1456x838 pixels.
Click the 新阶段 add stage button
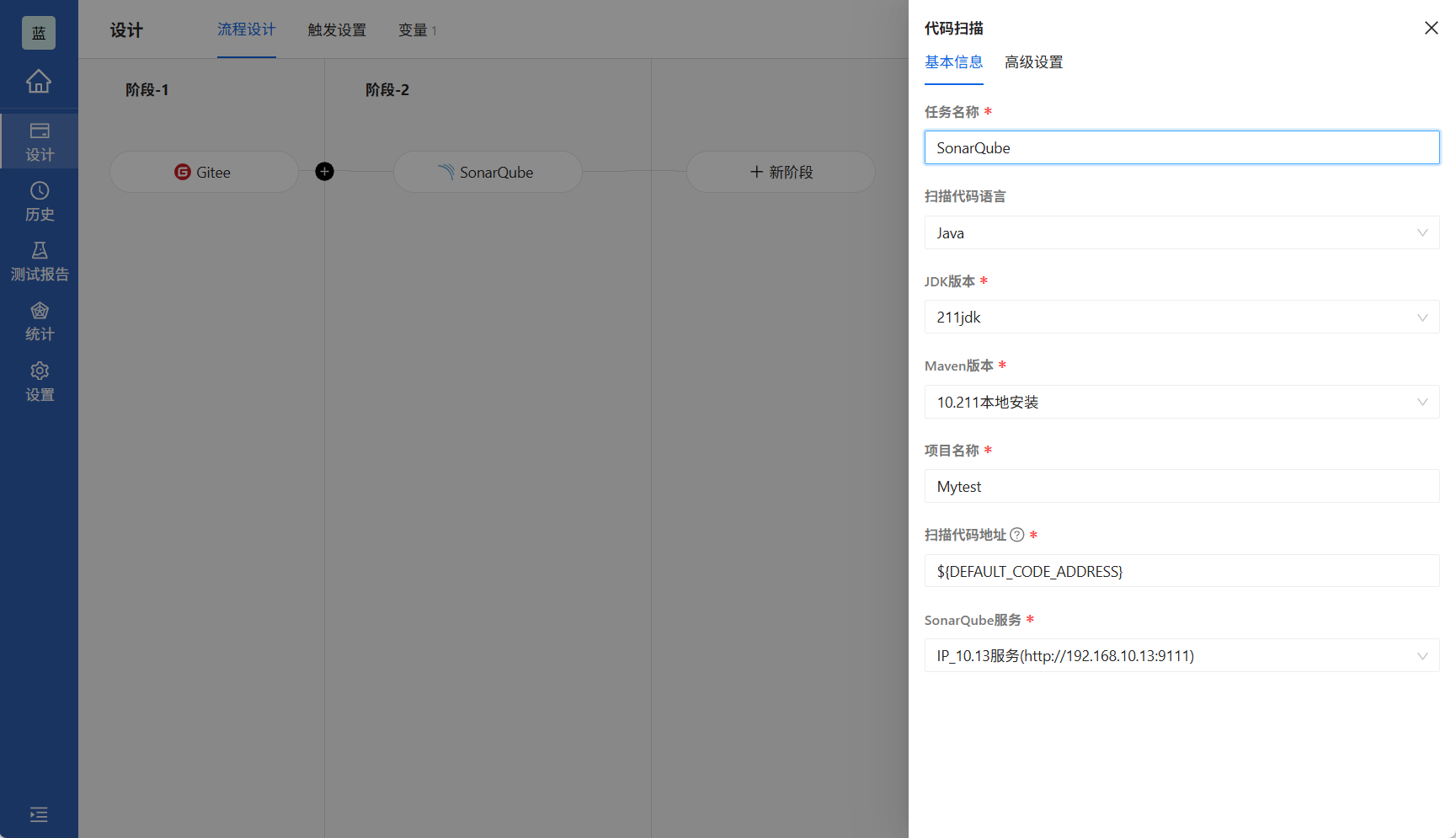(x=781, y=172)
